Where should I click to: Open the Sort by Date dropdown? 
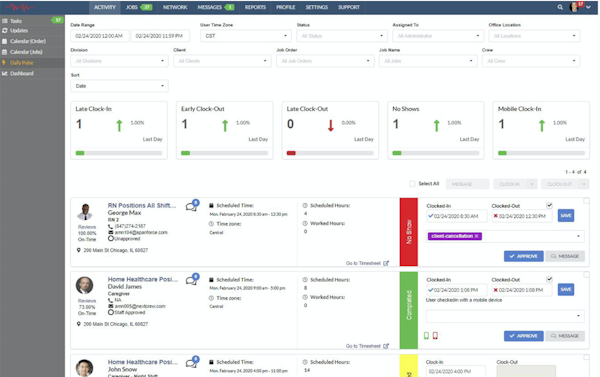point(119,86)
